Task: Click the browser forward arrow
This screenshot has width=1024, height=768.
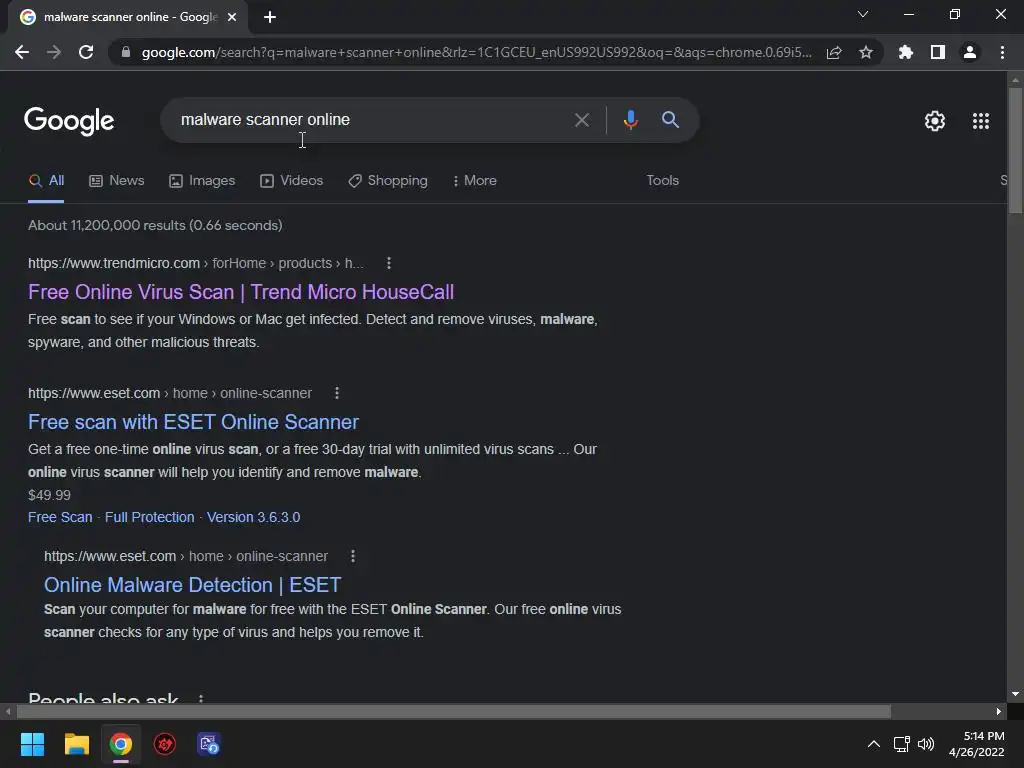Action: pyautogui.click(x=54, y=52)
